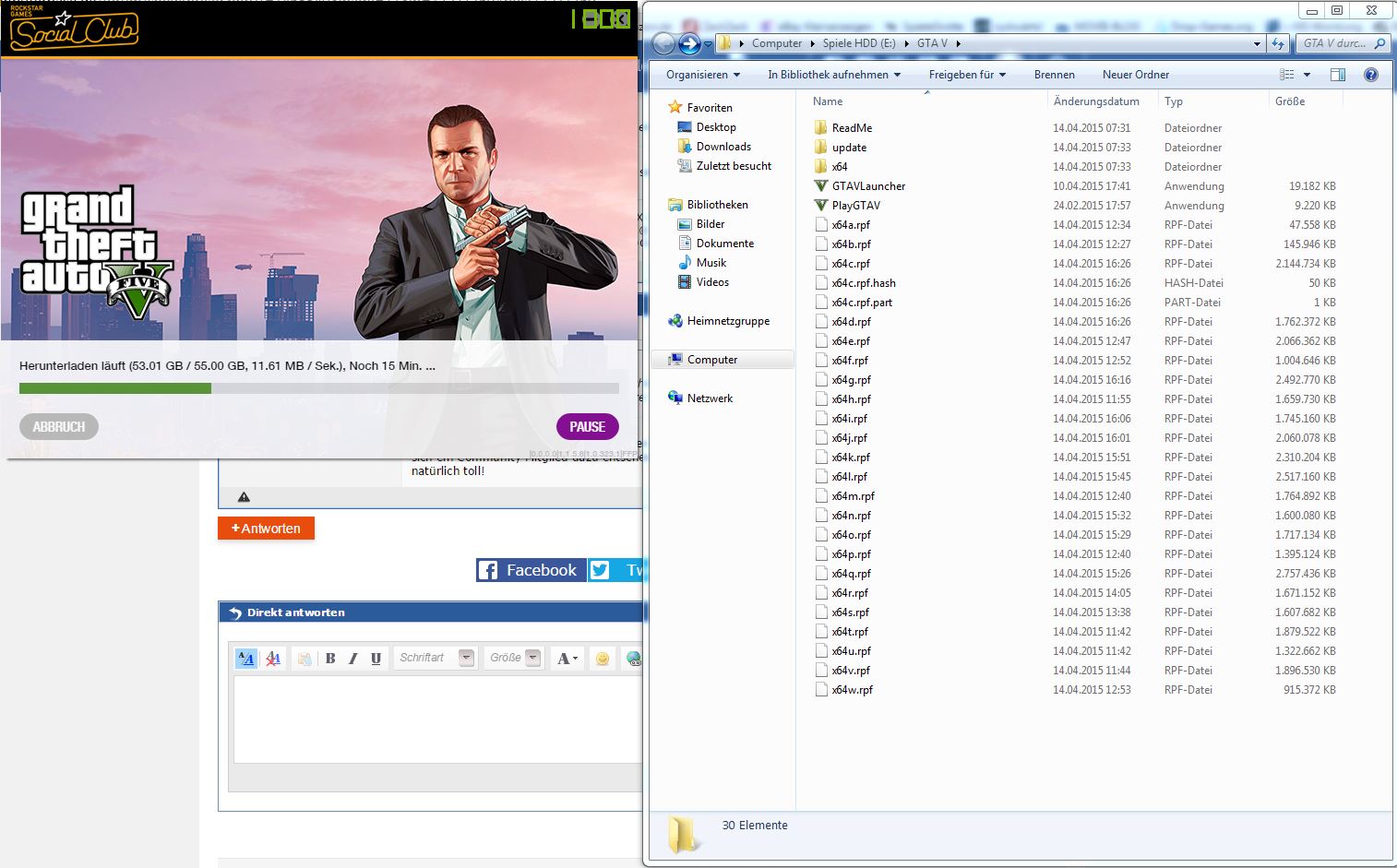
Task: Cancel download with the ABBRUCH button
Action: [59, 426]
